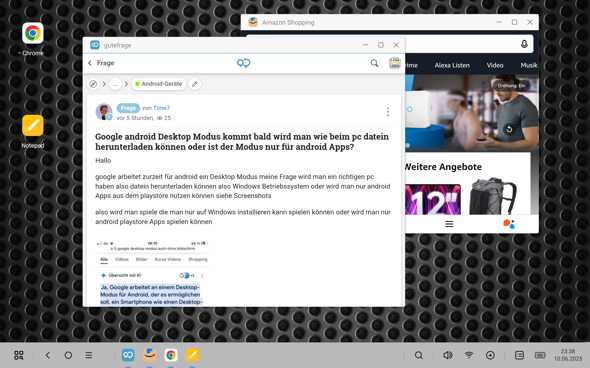Click the rotate icon on Amazon banner
The image size is (590, 368).
(x=509, y=129)
